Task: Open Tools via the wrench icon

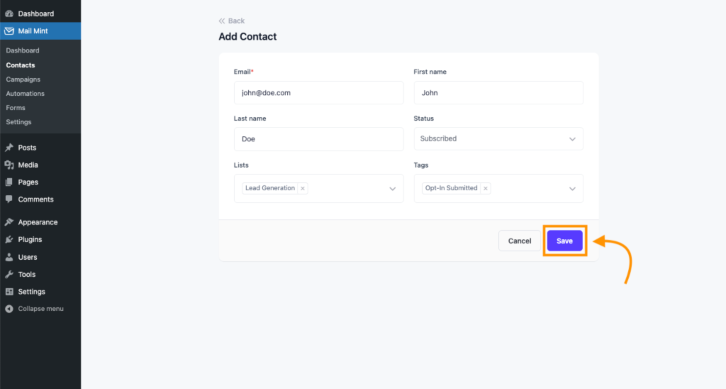Action: (9, 274)
